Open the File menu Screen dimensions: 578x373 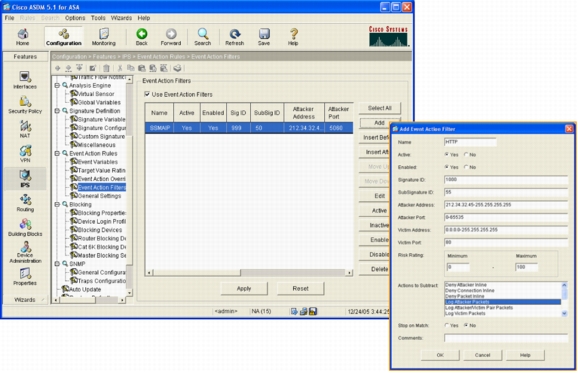click(x=9, y=18)
